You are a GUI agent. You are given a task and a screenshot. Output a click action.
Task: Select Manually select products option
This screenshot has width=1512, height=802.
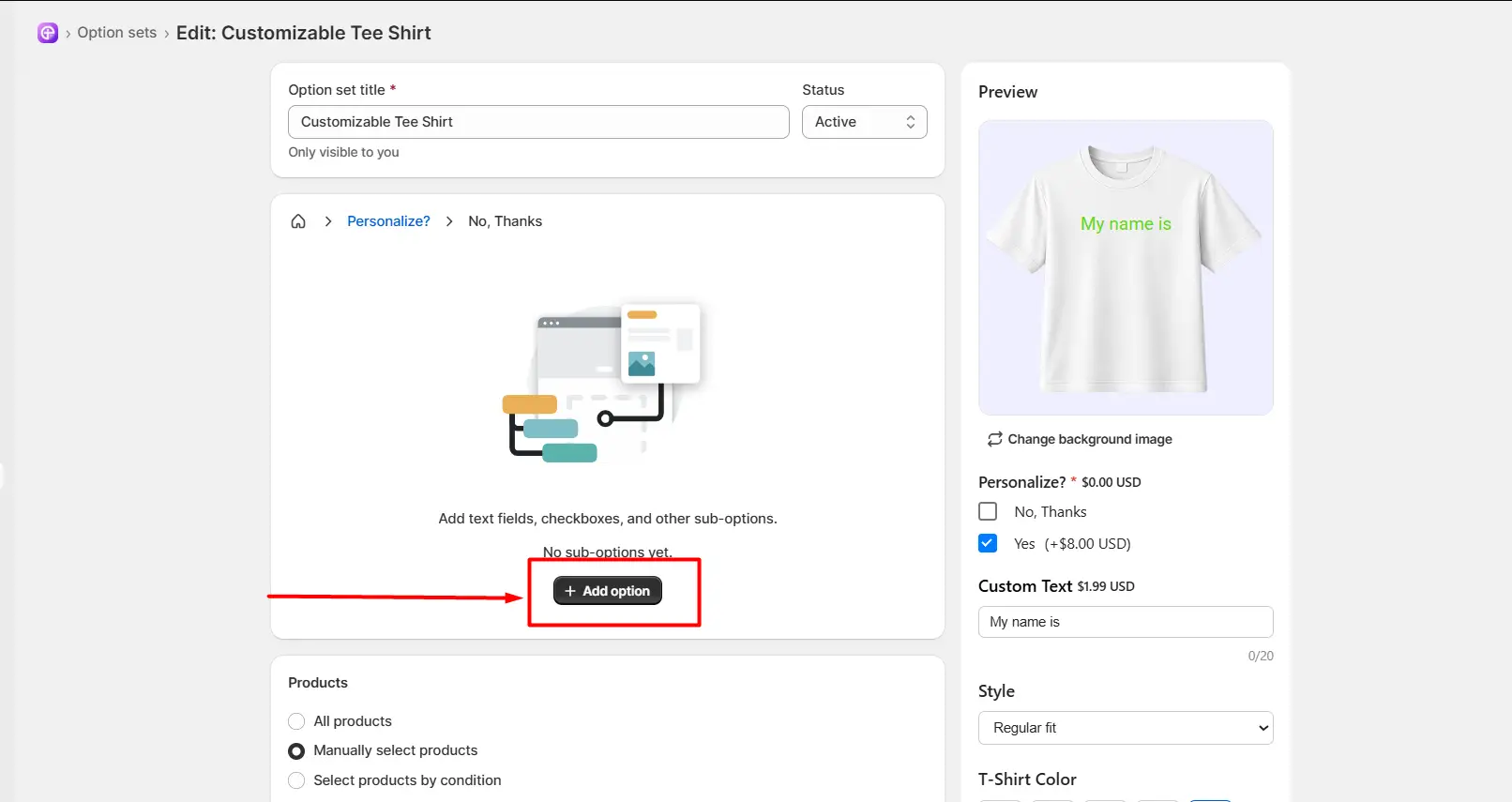pyautogui.click(x=296, y=751)
